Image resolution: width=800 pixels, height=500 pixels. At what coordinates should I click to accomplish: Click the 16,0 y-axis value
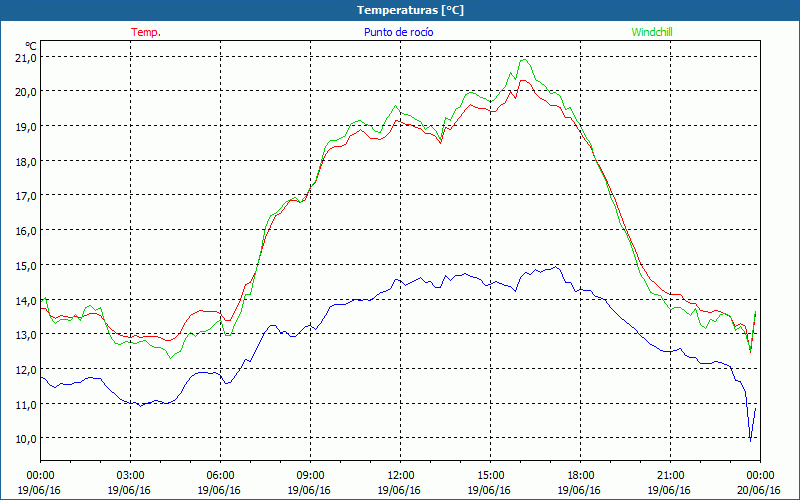(x=26, y=231)
